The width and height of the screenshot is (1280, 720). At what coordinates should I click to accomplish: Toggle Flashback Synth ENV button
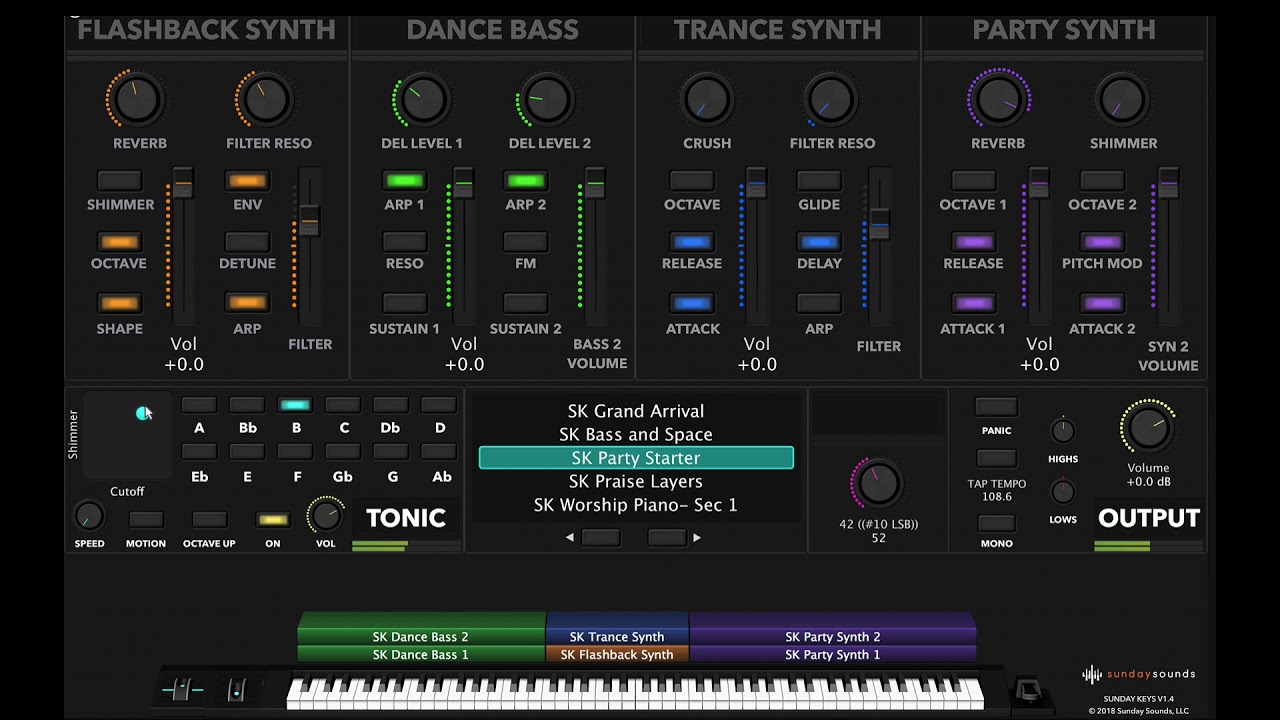point(246,181)
